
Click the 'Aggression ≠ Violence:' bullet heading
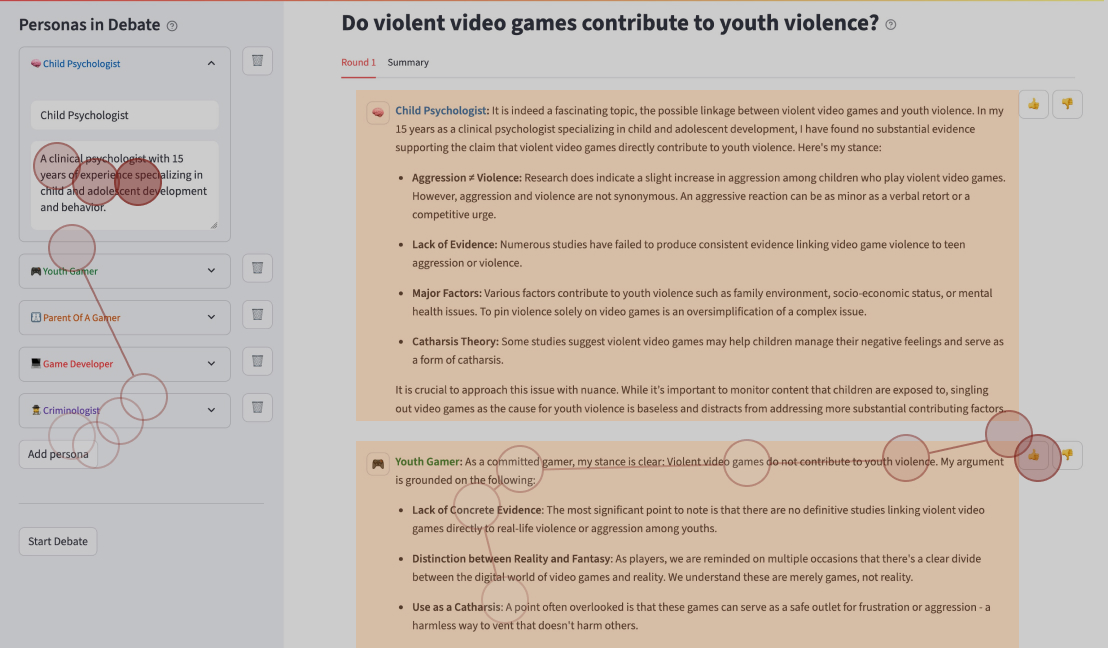[x=466, y=177]
